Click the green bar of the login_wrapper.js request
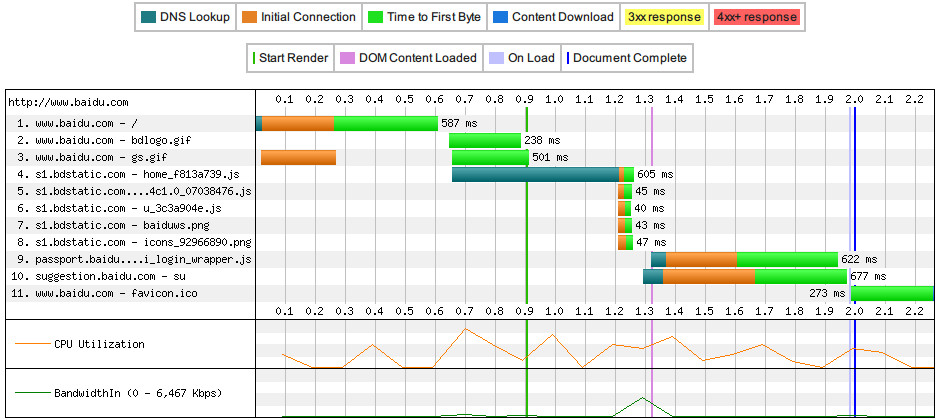Image resolution: width=938 pixels, height=420 pixels. coord(787,260)
